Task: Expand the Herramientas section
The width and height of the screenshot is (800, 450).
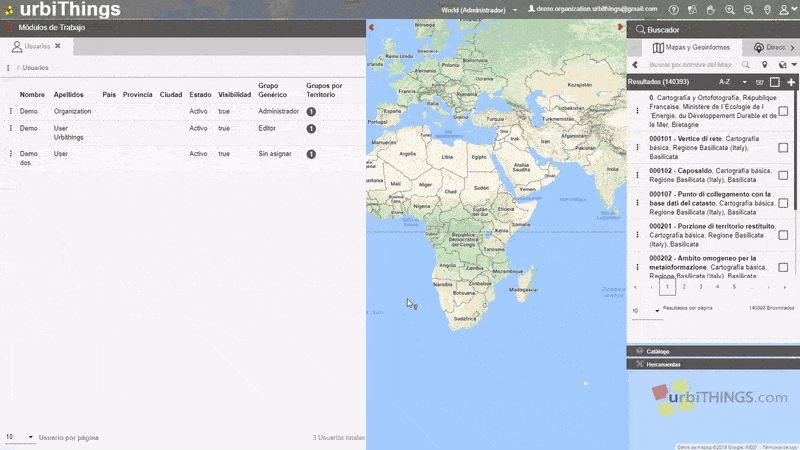Action: point(713,364)
